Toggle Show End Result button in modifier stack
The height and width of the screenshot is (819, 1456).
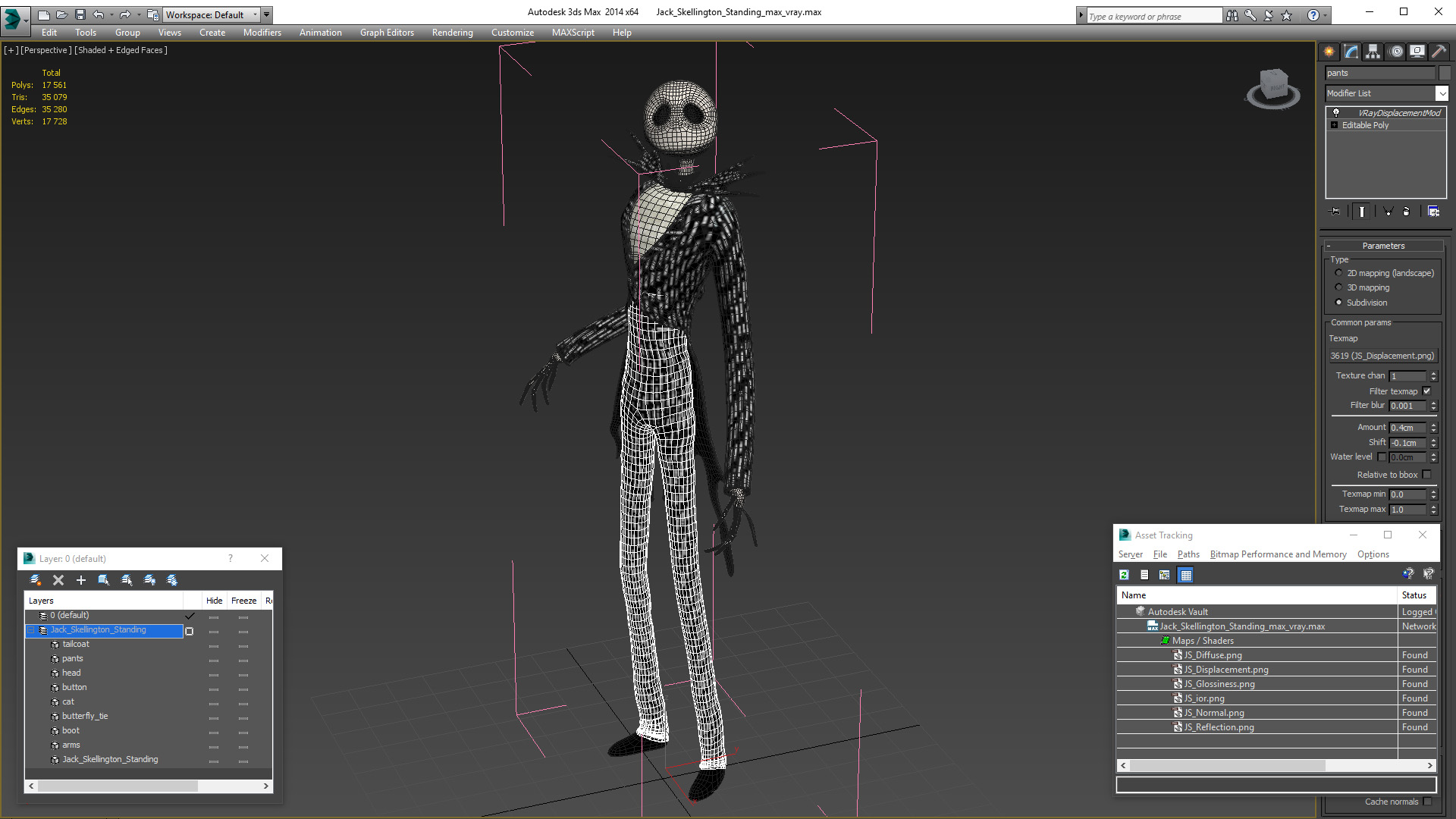[1362, 212]
